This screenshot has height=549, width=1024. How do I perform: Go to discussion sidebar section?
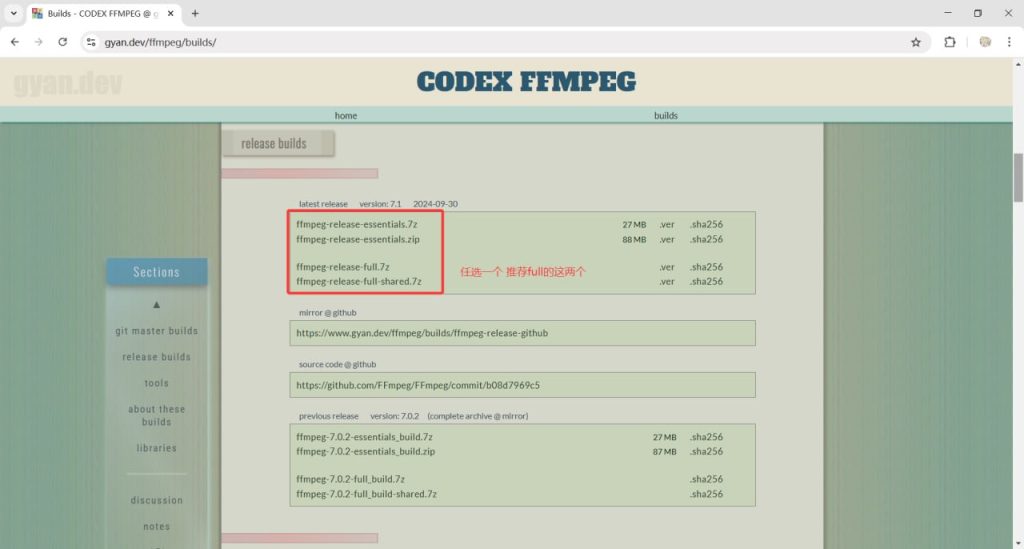(157, 500)
